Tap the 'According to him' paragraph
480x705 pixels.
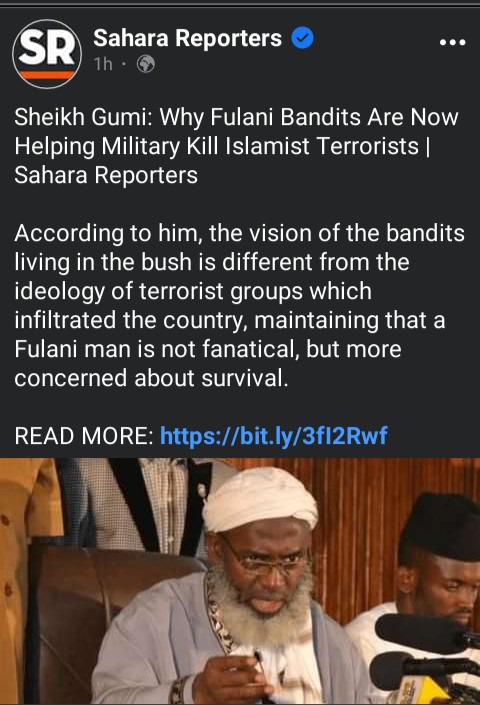(239, 306)
